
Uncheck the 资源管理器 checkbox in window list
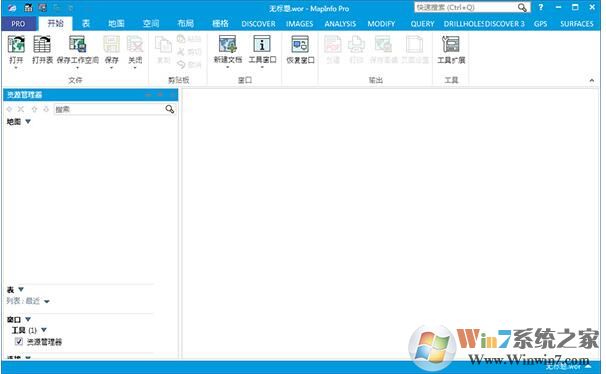point(18,342)
